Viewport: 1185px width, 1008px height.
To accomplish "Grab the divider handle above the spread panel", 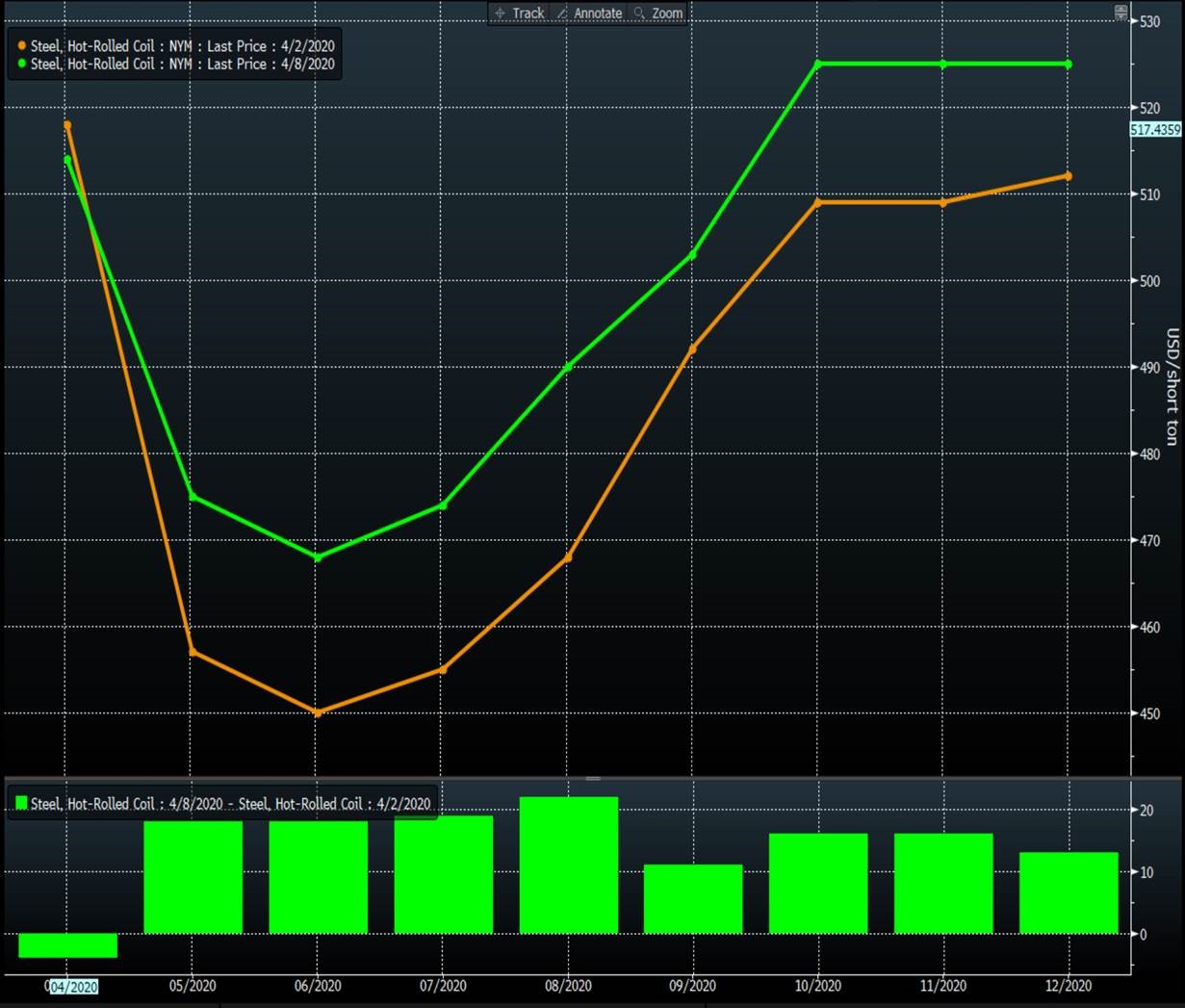I will 593,778.
